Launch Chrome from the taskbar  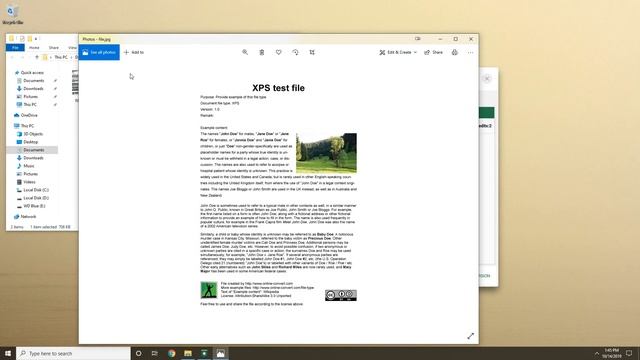(171, 353)
